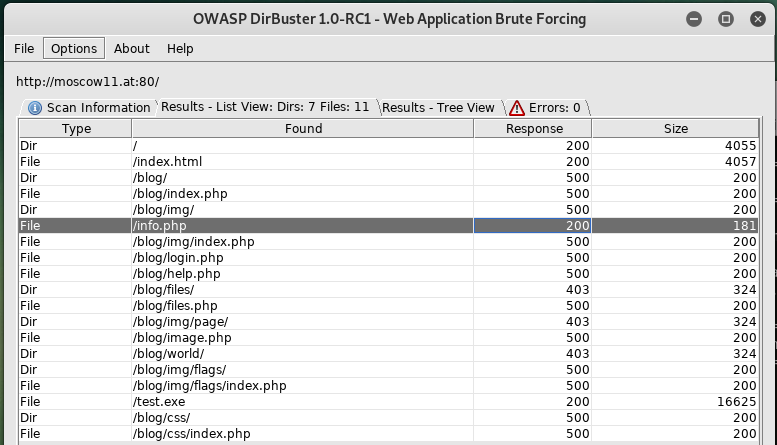777x445 pixels.
Task: Select the /index.html row
Action: click(389, 162)
